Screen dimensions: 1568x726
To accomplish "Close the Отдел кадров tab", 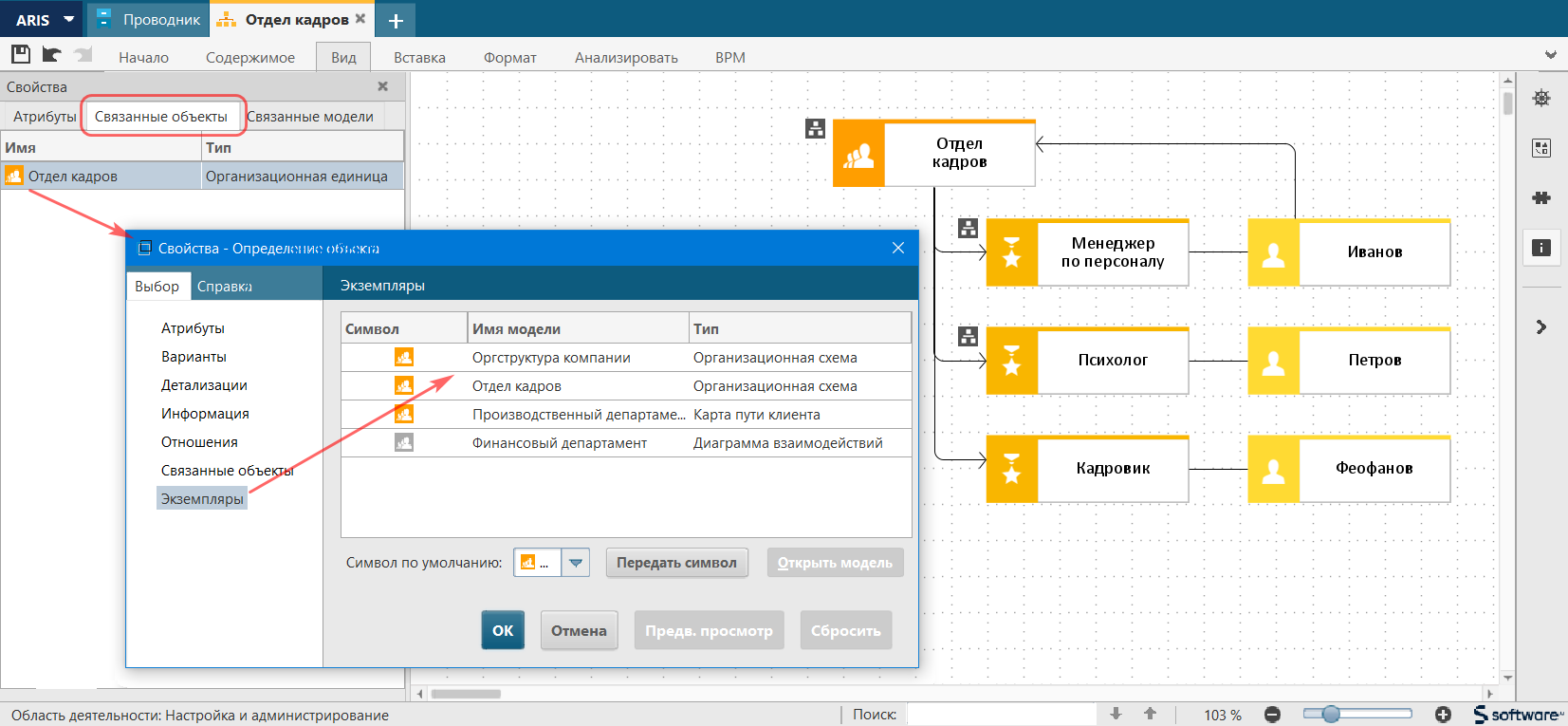I will 360,18.
